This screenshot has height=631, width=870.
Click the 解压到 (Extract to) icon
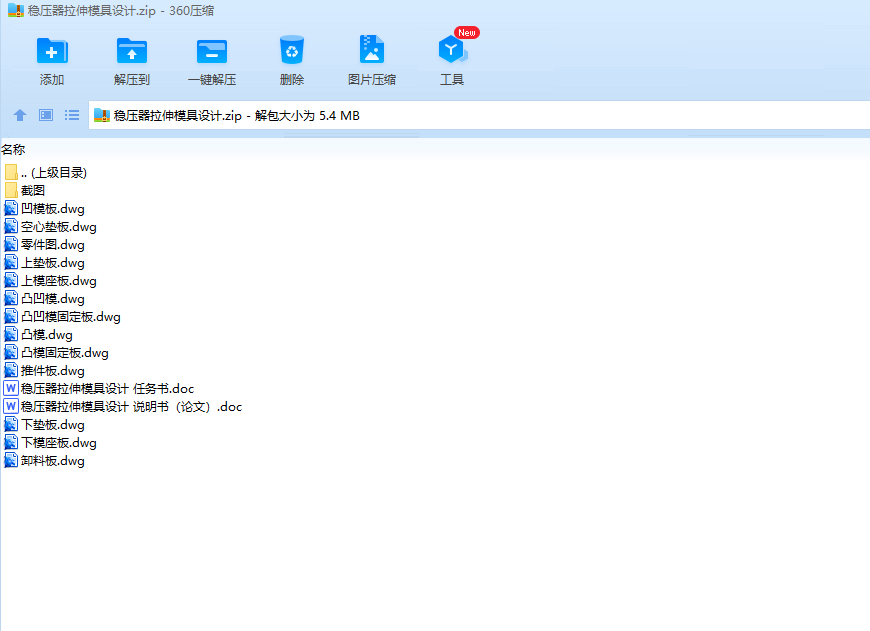click(132, 51)
